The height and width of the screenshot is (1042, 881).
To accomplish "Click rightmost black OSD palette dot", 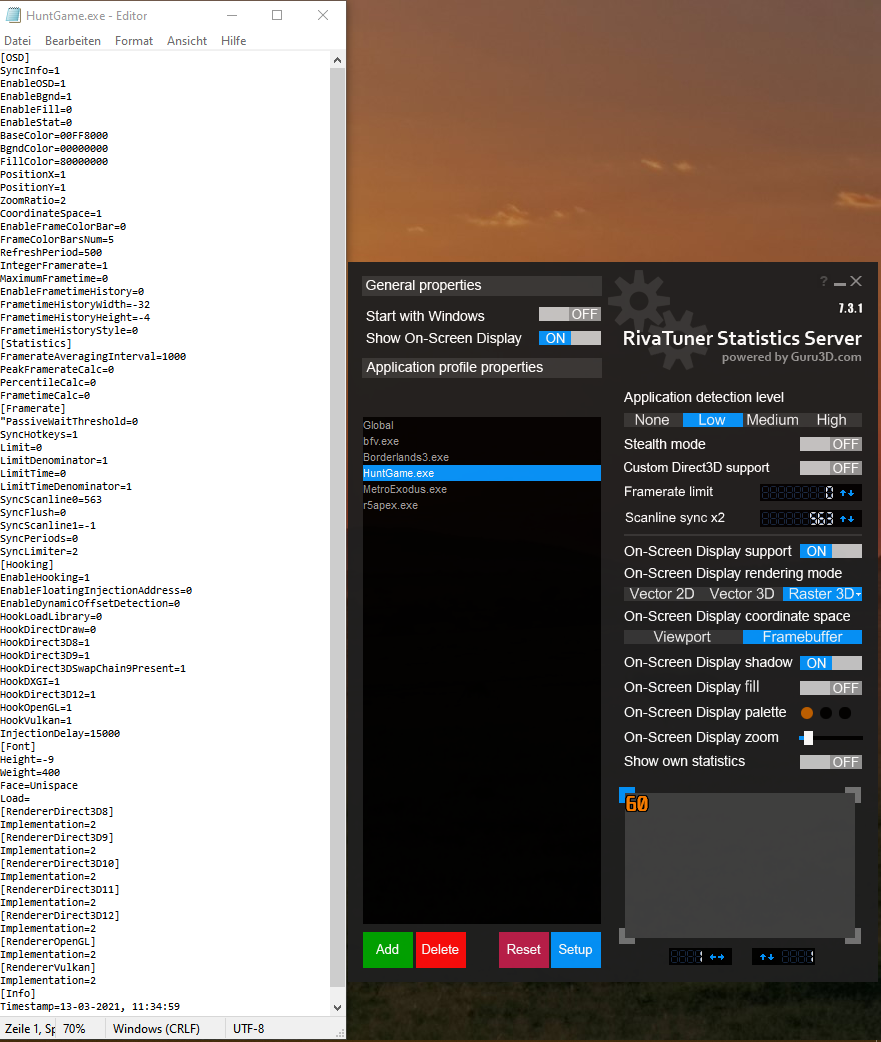I will tap(845, 713).
